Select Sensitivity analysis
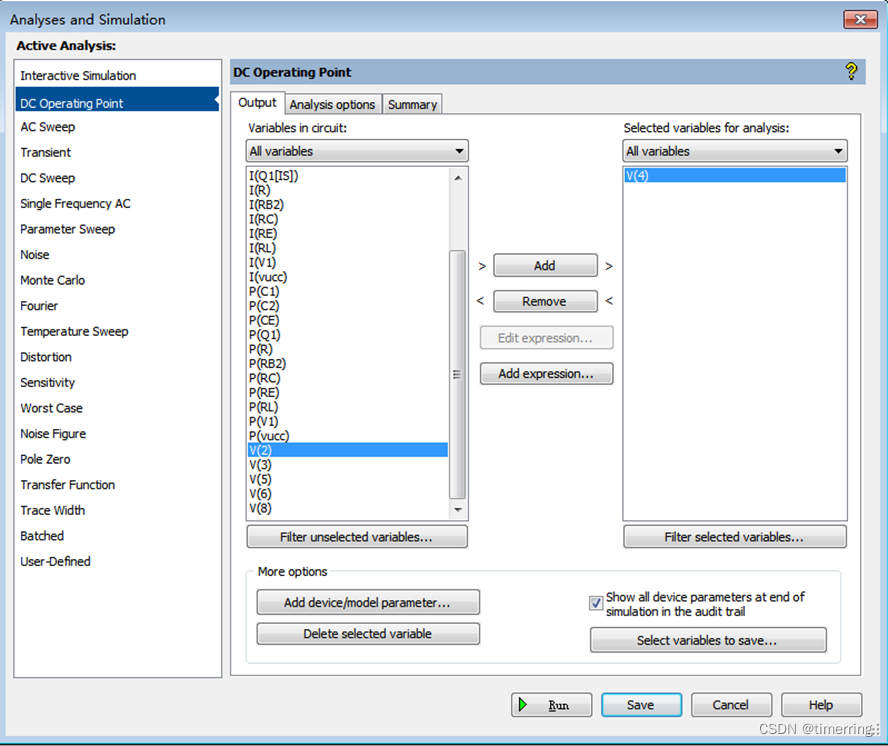 tap(117, 383)
